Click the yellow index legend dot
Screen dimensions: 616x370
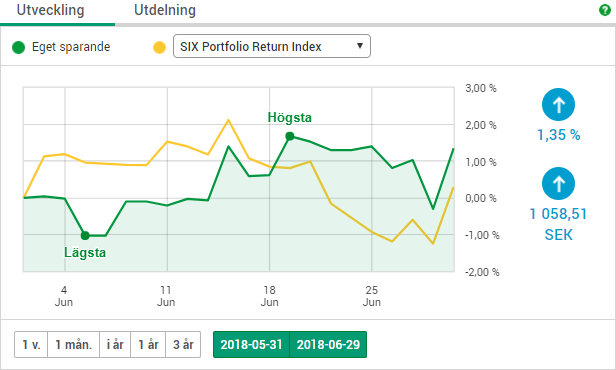(x=159, y=48)
